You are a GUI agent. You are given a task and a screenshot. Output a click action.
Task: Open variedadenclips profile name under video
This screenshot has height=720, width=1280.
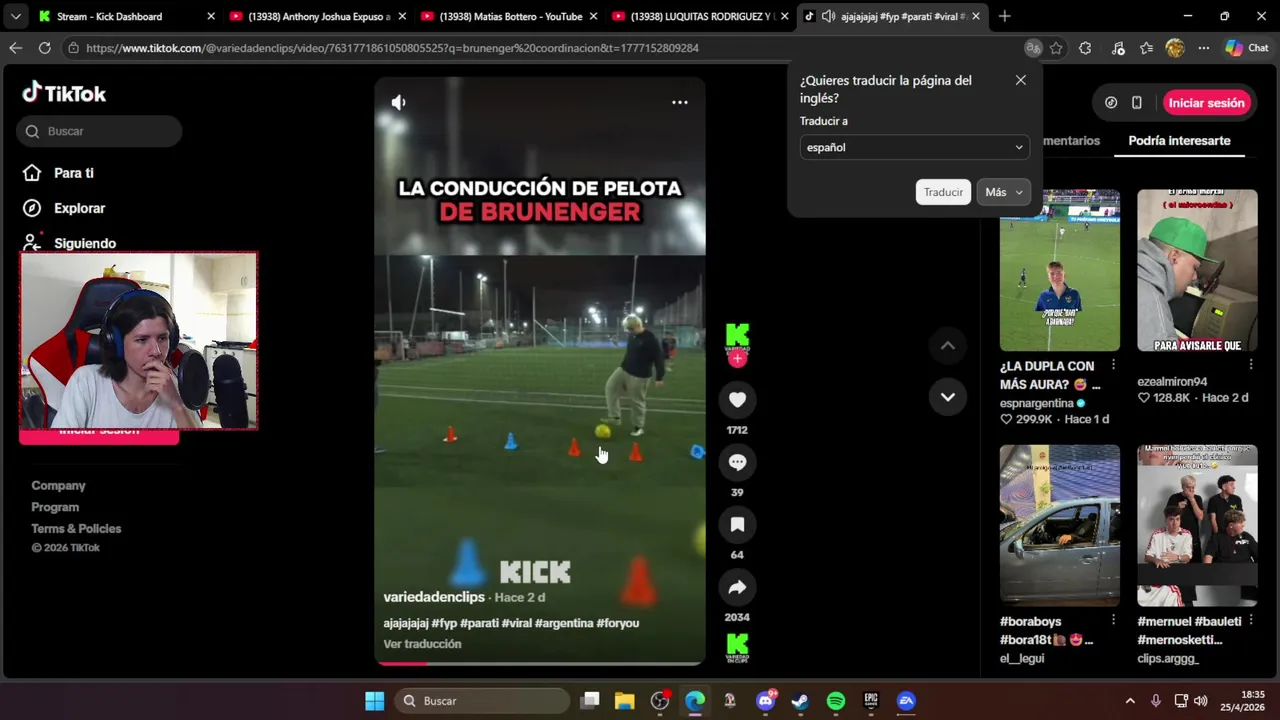[x=434, y=597]
